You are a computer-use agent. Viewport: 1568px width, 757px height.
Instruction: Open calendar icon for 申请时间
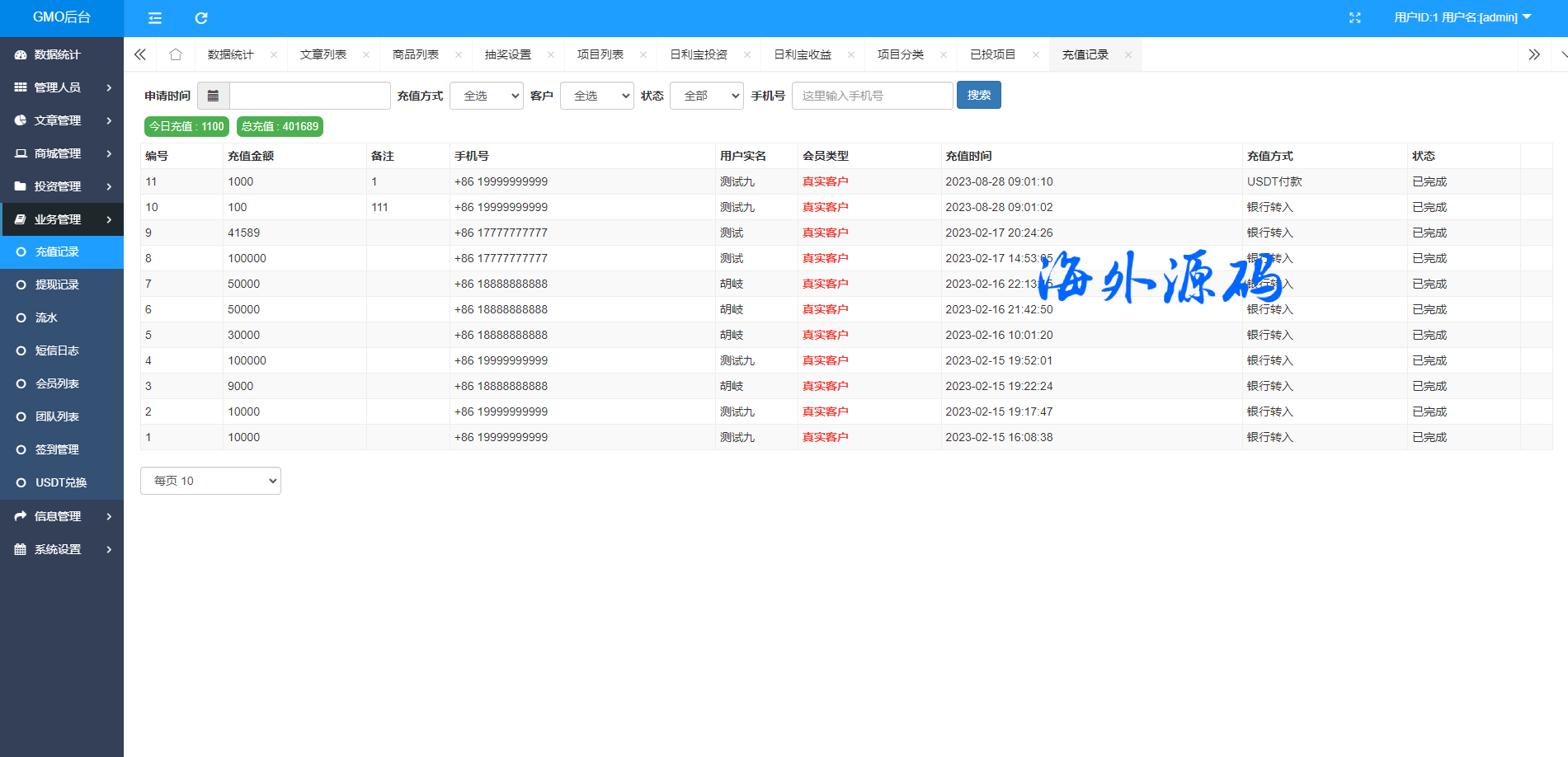[x=213, y=96]
